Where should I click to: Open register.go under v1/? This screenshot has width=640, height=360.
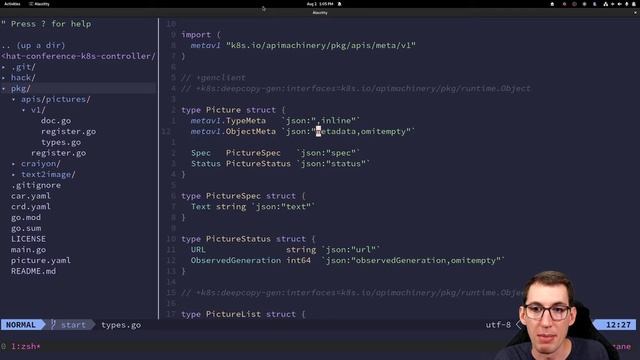[69, 131]
